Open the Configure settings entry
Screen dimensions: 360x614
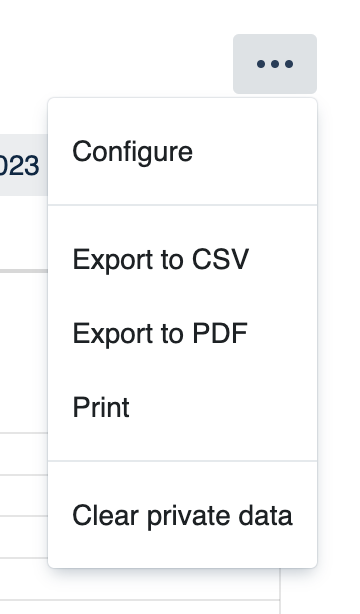[x=182, y=152]
